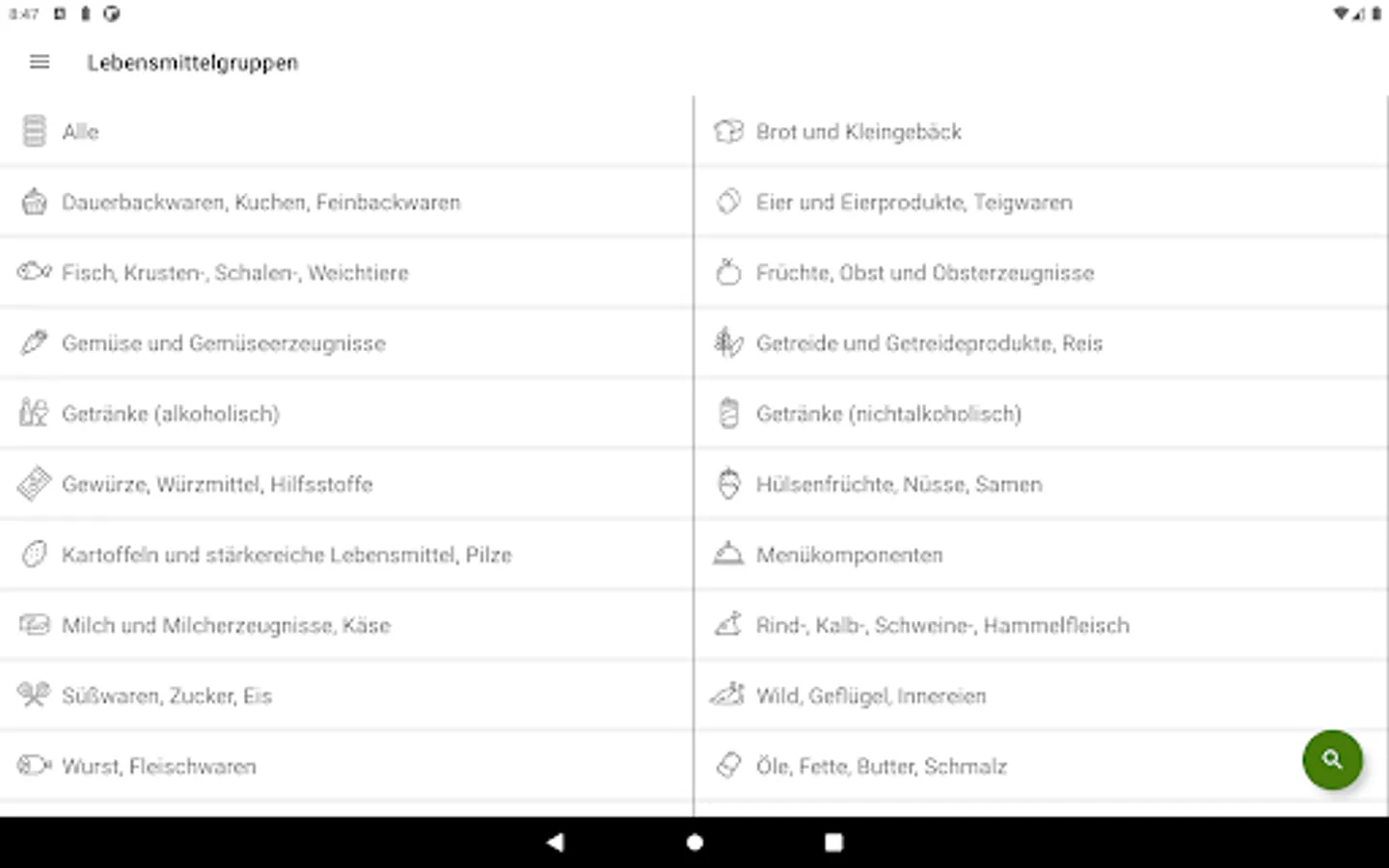Click the fish icon for Fisch, Krusten-, Schalen-, Weichtiere

tap(34, 272)
